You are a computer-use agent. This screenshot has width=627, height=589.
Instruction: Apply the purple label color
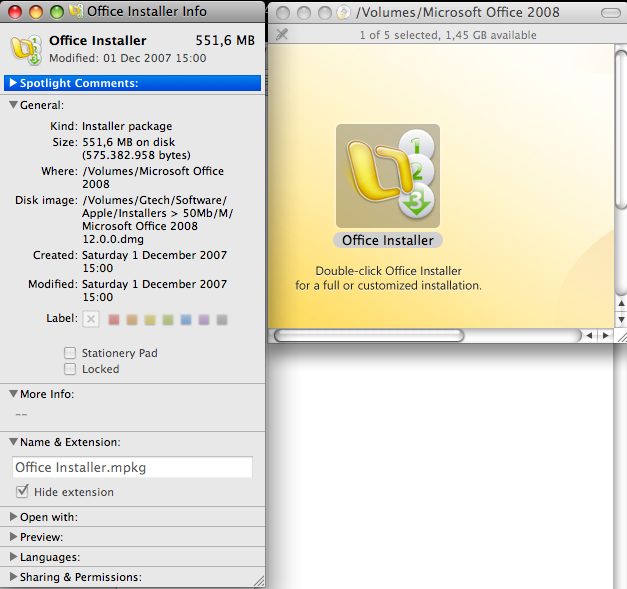click(x=204, y=319)
